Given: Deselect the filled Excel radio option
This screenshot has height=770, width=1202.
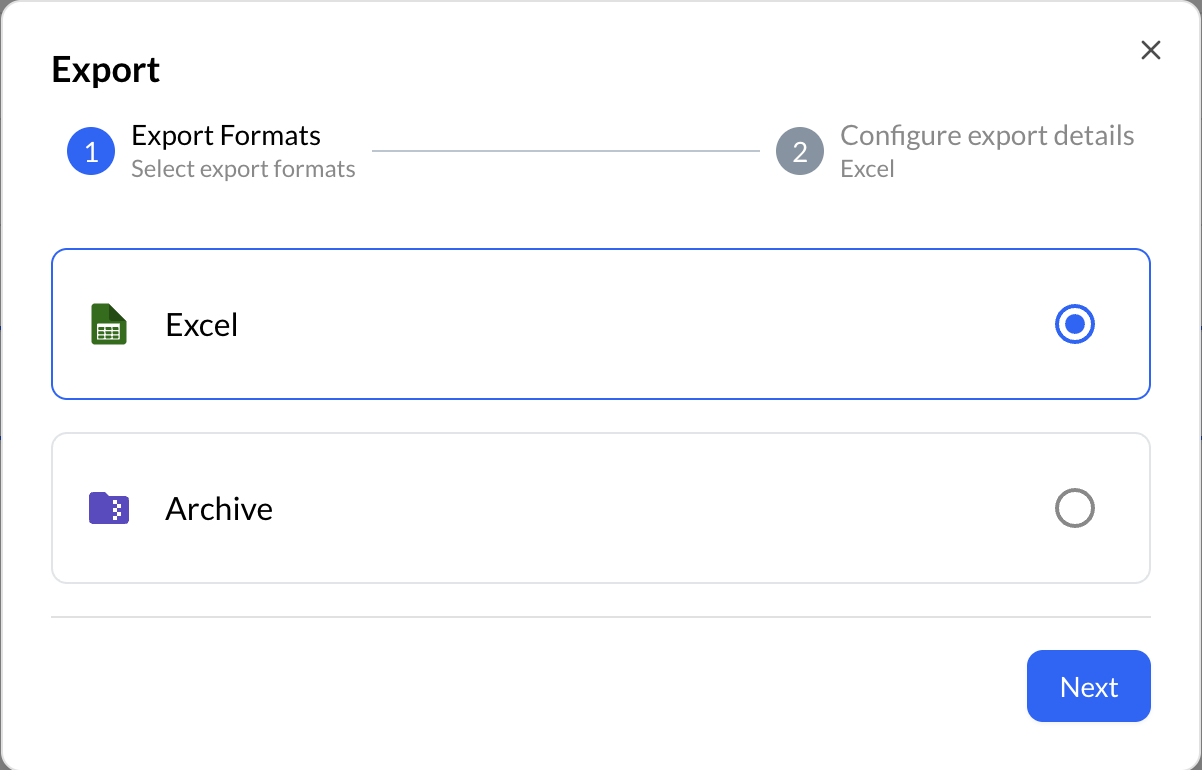Looking at the screenshot, I should click(1074, 324).
